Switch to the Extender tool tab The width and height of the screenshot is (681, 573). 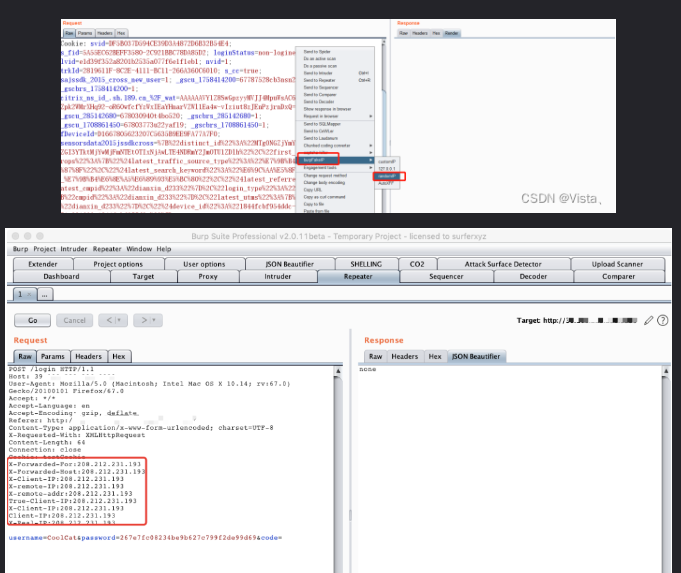click(43, 264)
